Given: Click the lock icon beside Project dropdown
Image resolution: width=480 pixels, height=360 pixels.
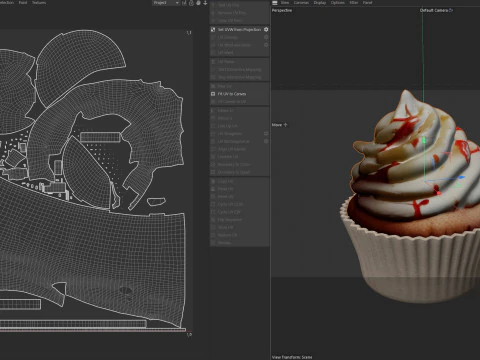Looking at the screenshot, I should (x=191, y=3).
